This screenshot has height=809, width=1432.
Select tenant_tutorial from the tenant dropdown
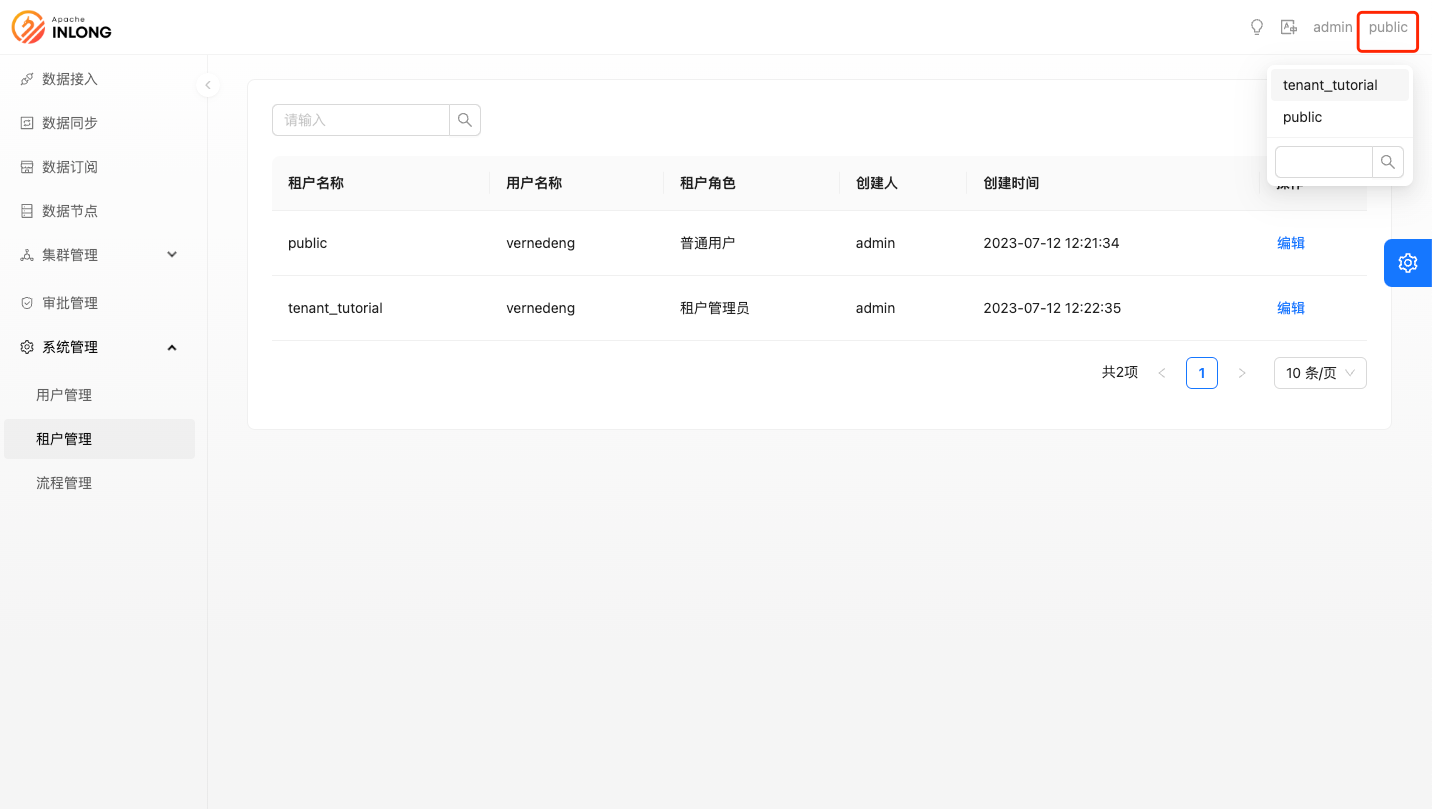(1328, 84)
